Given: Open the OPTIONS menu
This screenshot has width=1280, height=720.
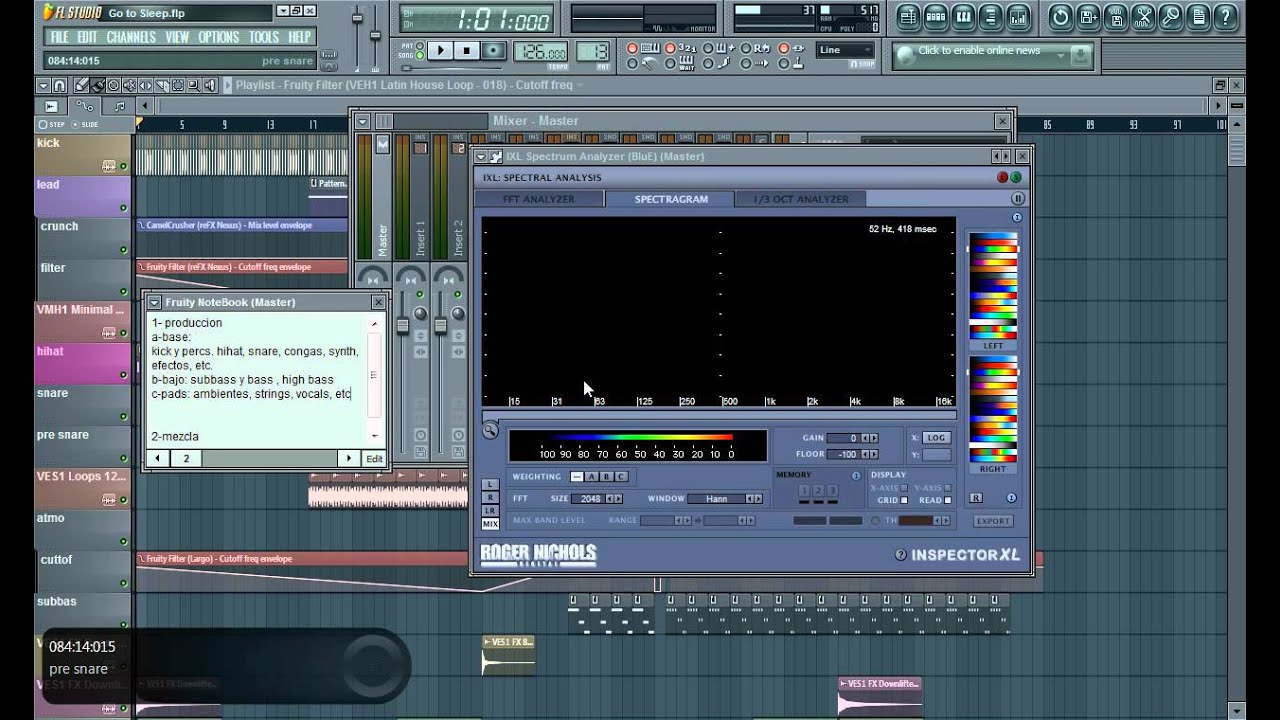Looking at the screenshot, I should (218, 37).
